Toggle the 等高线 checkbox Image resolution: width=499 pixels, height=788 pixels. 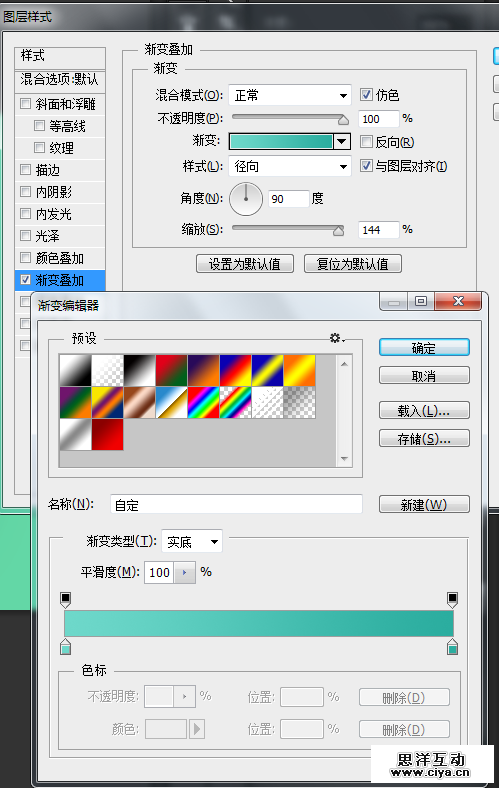39,126
